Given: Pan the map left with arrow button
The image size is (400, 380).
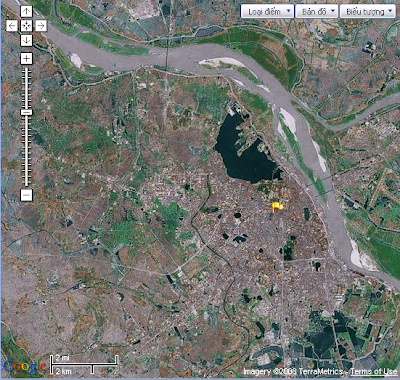Looking at the screenshot, I should (x=12, y=26).
